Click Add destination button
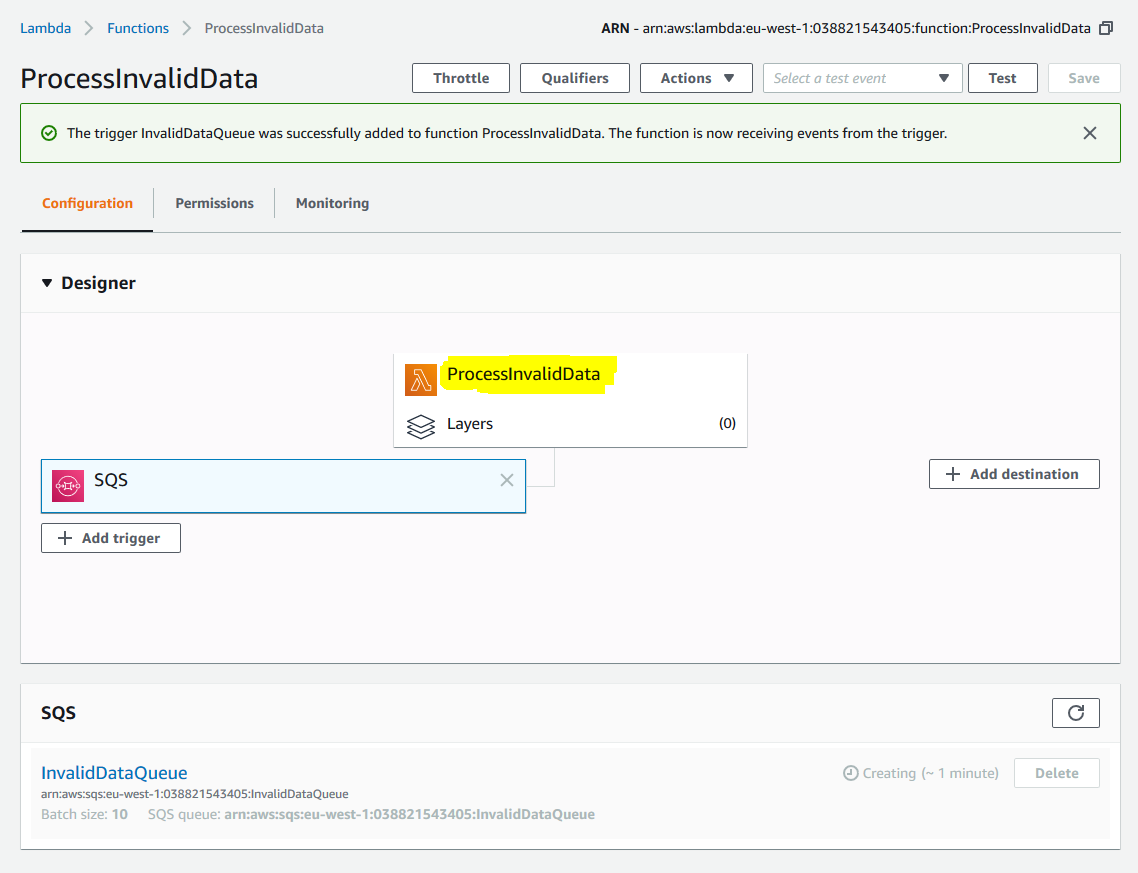The height and width of the screenshot is (873, 1138). (x=1014, y=474)
